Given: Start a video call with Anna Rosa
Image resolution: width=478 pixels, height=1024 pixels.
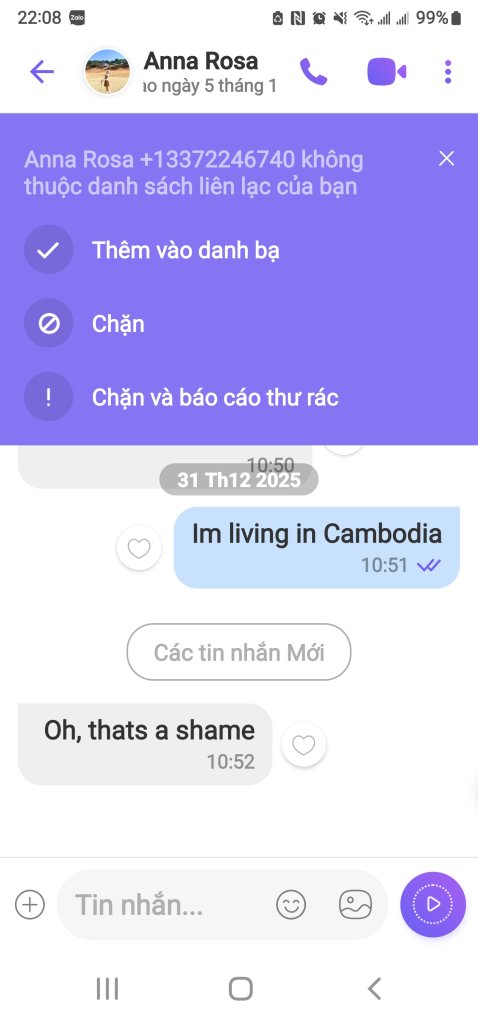Looking at the screenshot, I should coord(387,72).
